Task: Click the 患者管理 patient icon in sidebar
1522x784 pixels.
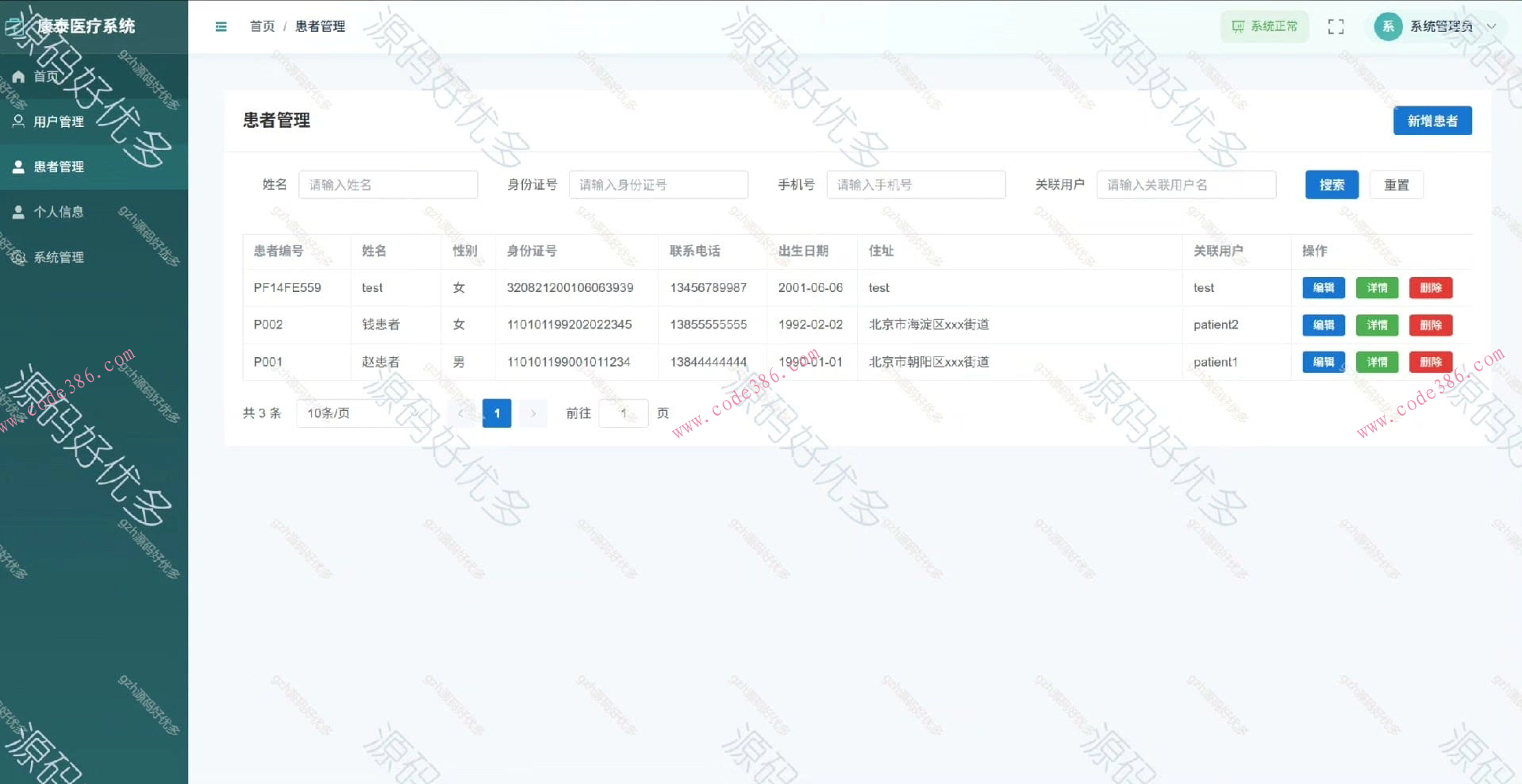Action: point(18,167)
